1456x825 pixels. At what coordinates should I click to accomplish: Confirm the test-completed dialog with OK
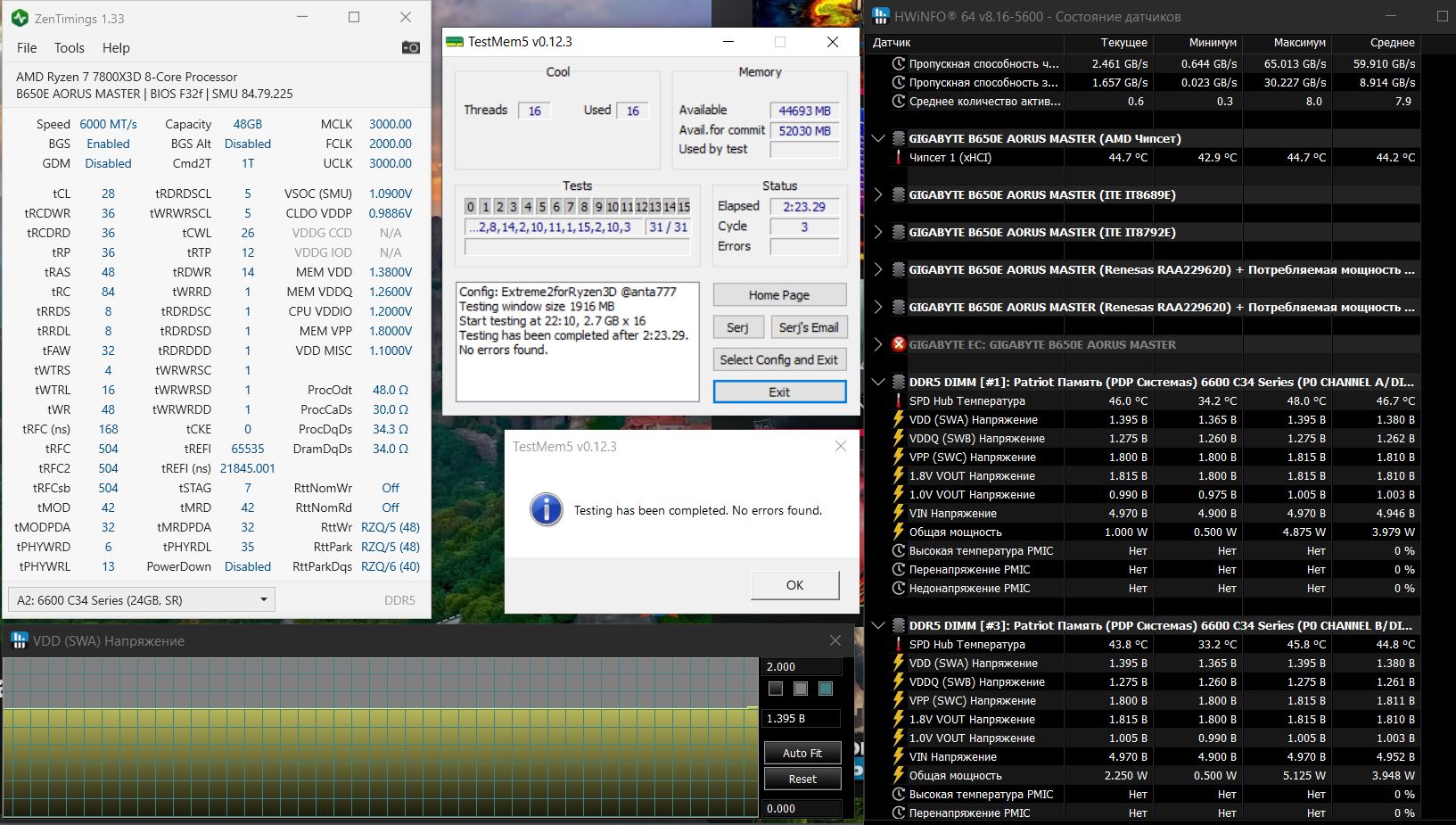[795, 585]
